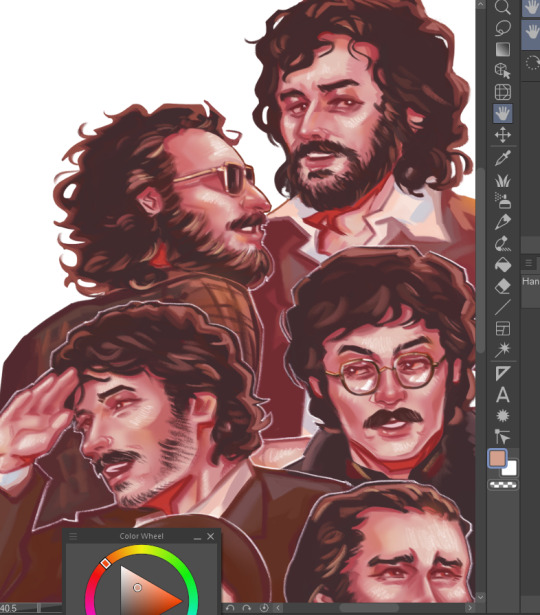
Task: Select the Figure line tool
Action: 502,308
